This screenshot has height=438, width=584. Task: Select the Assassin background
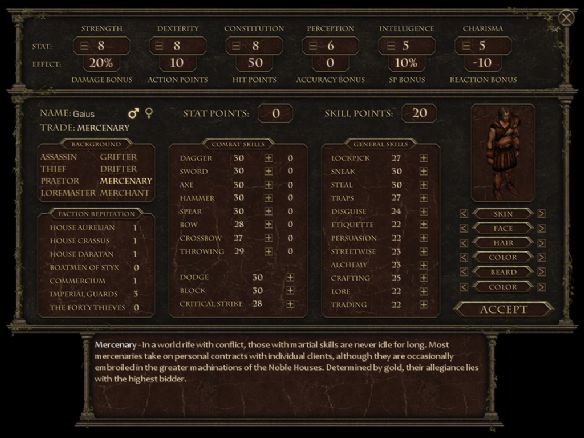tap(59, 157)
